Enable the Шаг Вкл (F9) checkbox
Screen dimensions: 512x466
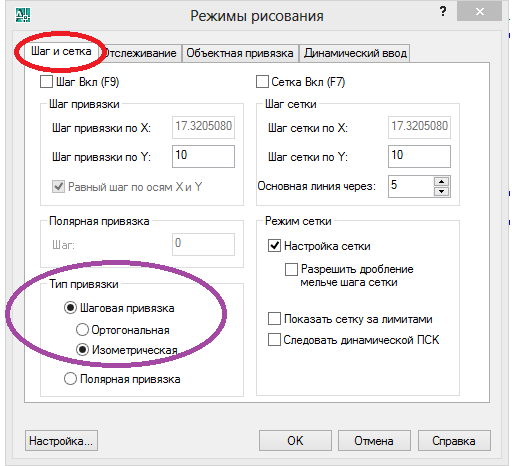[x=46, y=82]
